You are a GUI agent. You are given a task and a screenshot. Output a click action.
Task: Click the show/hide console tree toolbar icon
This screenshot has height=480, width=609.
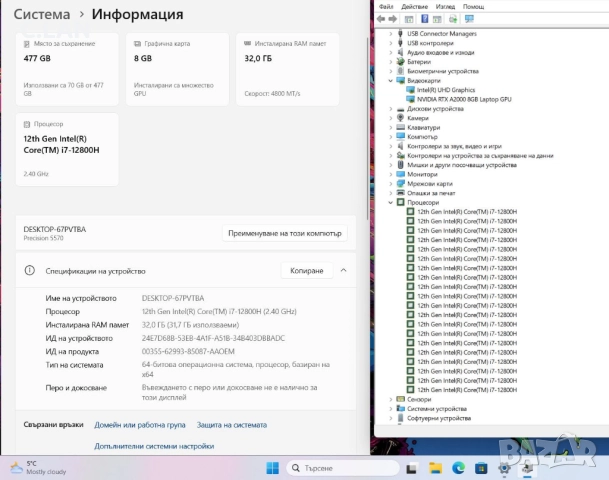pos(409,19)
